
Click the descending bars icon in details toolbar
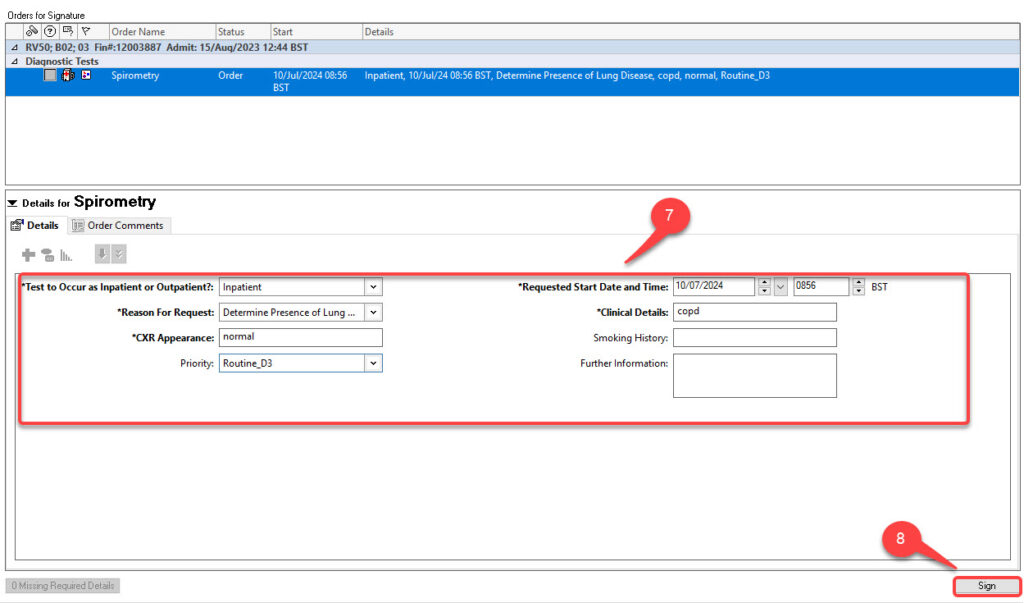tap(66, 255)
